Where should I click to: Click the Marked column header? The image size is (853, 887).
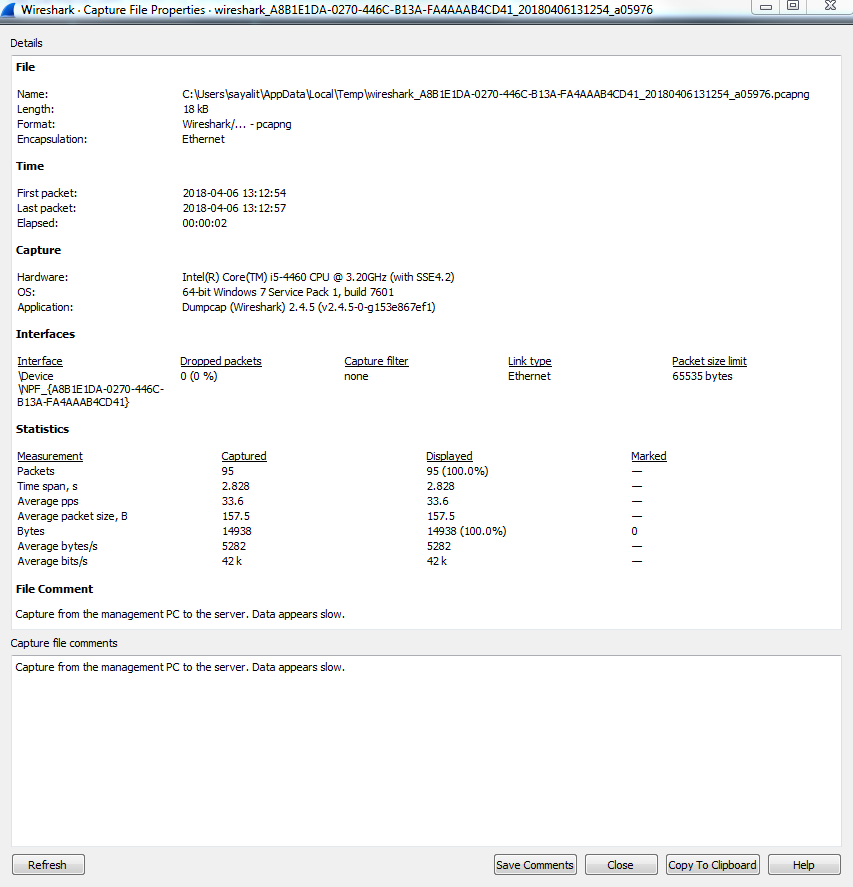coord(649,456)
